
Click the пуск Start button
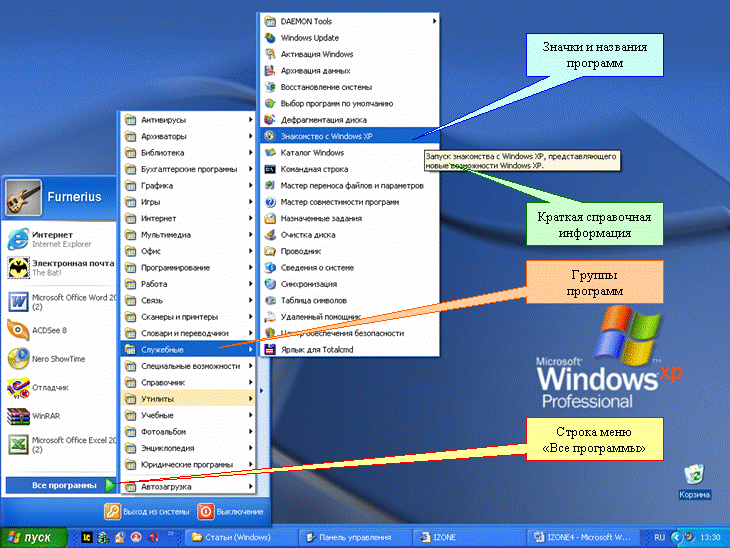click(33, 537)
